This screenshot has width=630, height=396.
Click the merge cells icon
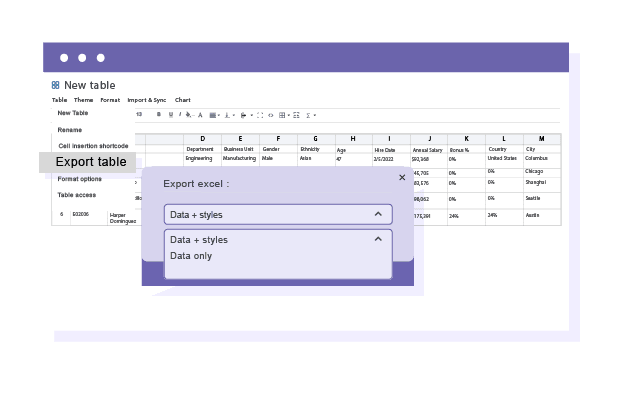tap(297, 115)
